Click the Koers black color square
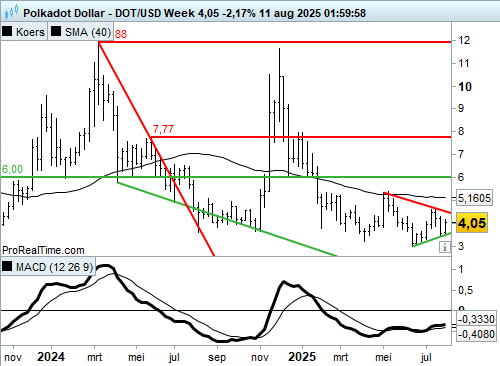This screenshot has width=500, height=366. point(7,32)
